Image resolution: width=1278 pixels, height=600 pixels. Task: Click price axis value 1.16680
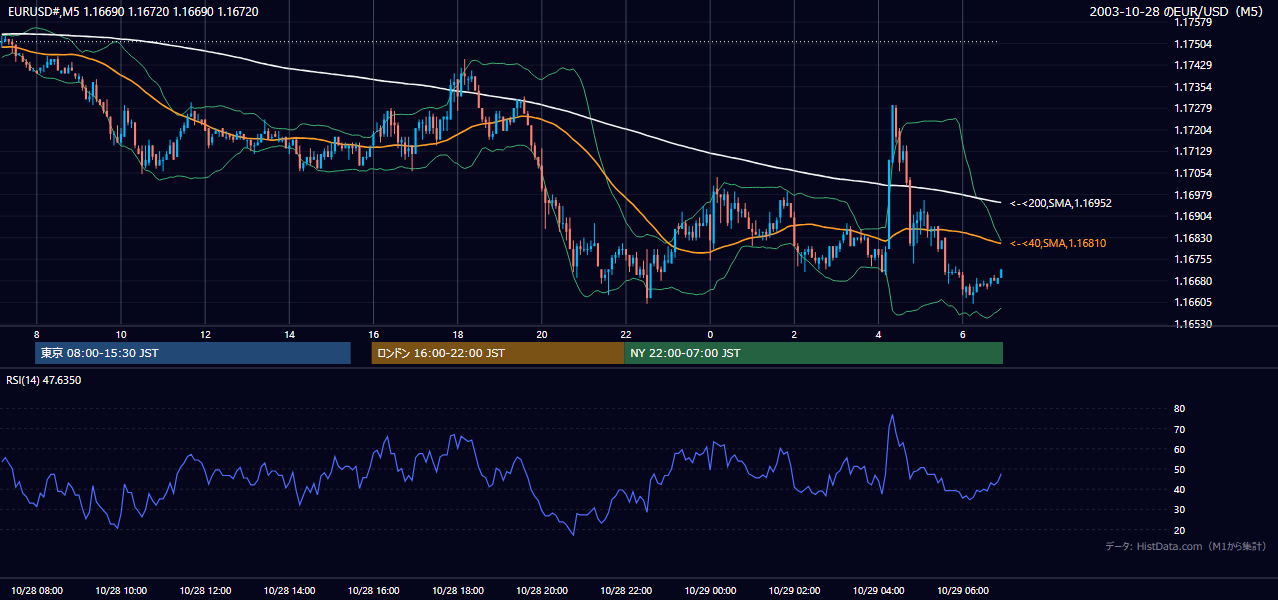(1193, 281)
